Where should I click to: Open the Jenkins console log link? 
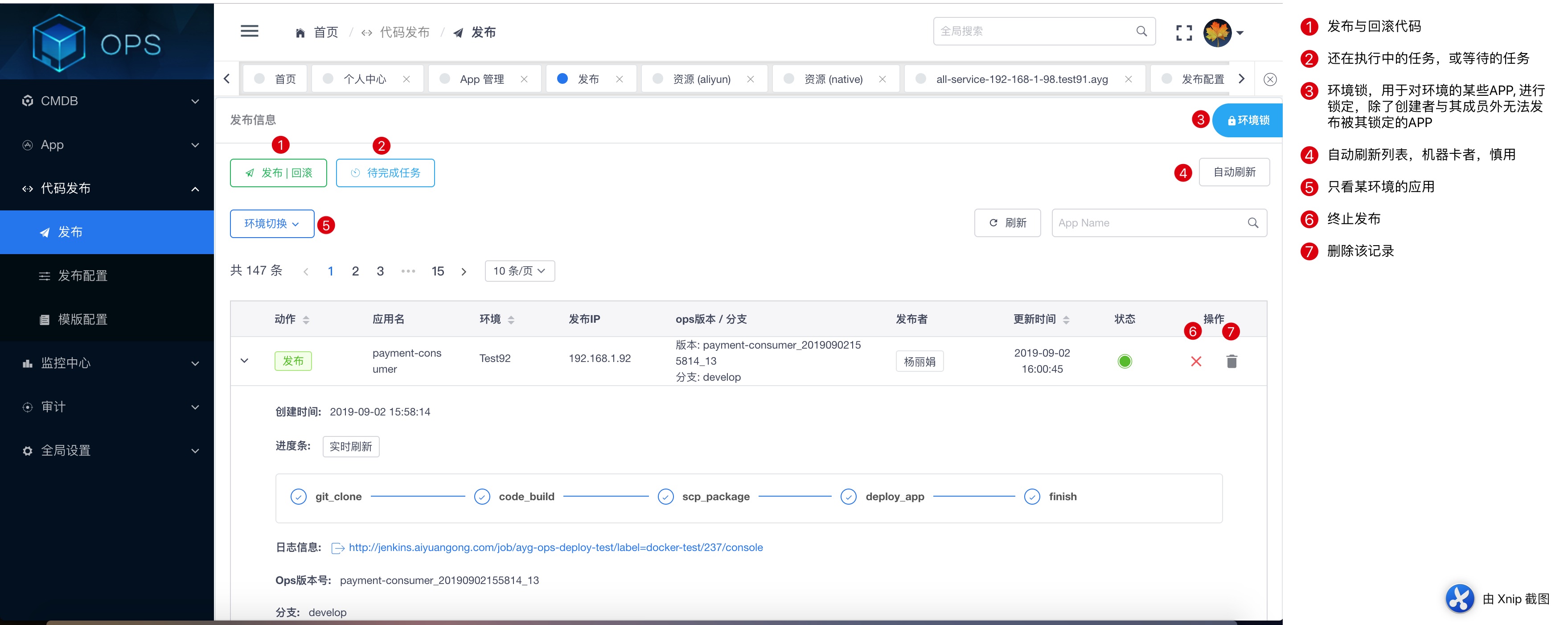tap(555, 548)
